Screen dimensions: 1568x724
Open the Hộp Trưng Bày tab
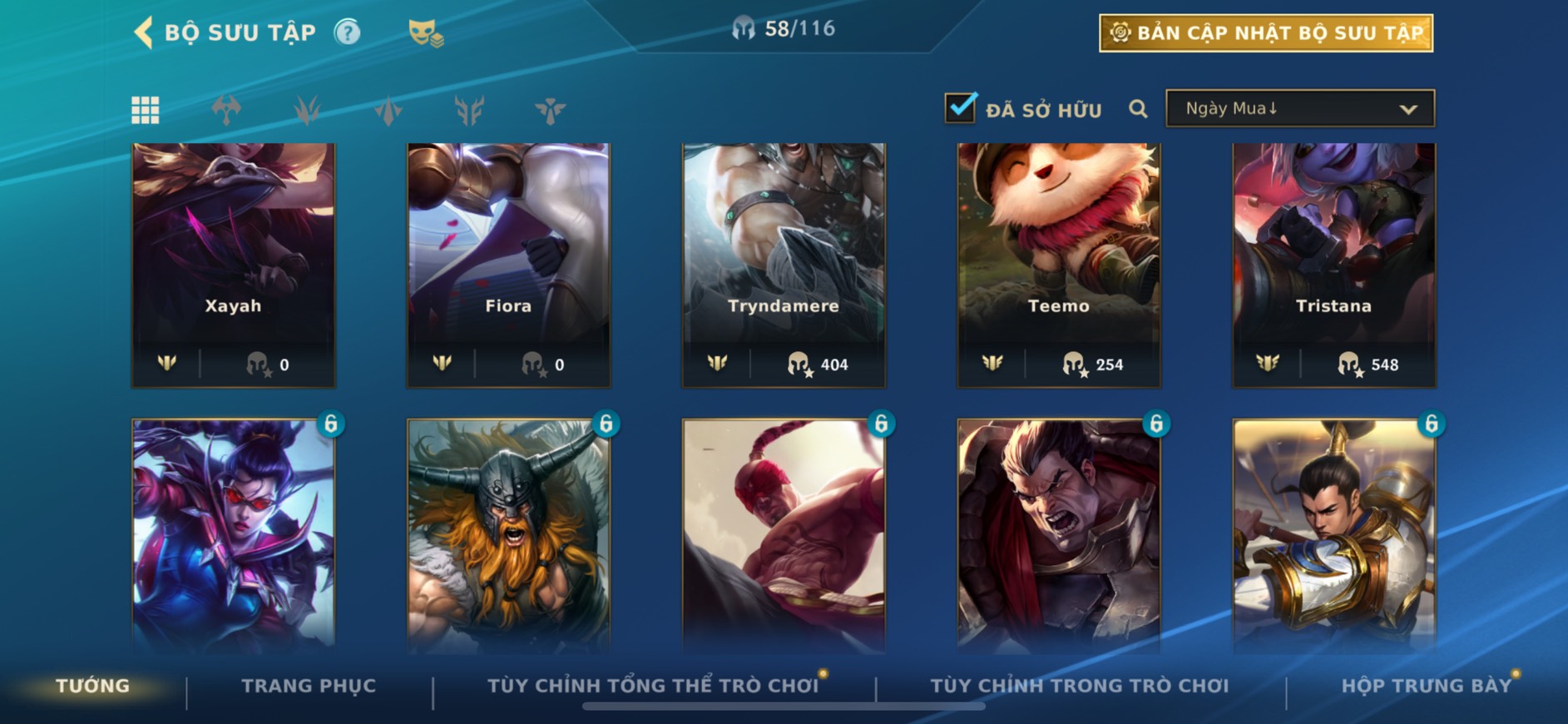1427,686
